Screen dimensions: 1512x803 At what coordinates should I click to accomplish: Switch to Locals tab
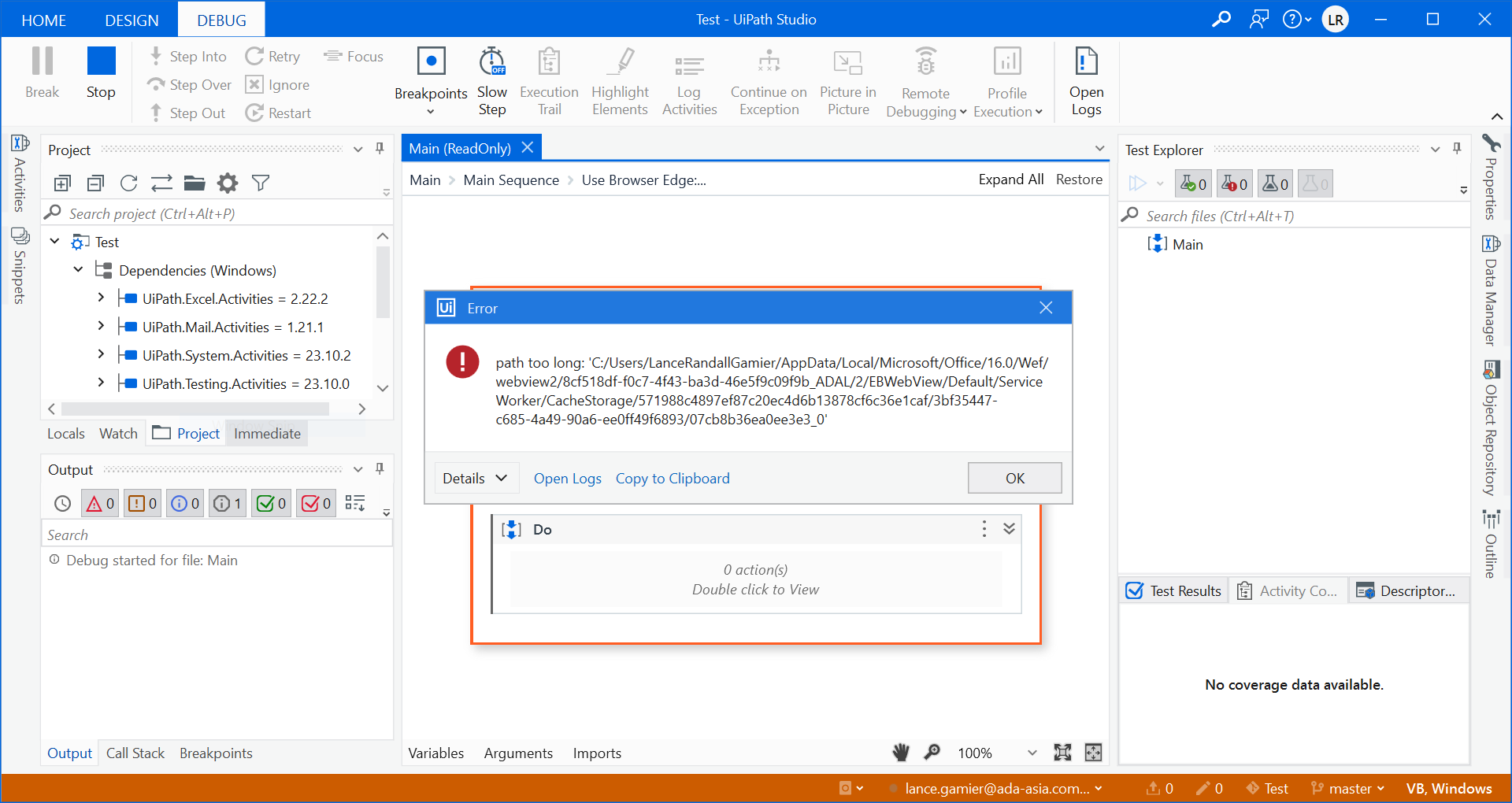tap(65, 434)
